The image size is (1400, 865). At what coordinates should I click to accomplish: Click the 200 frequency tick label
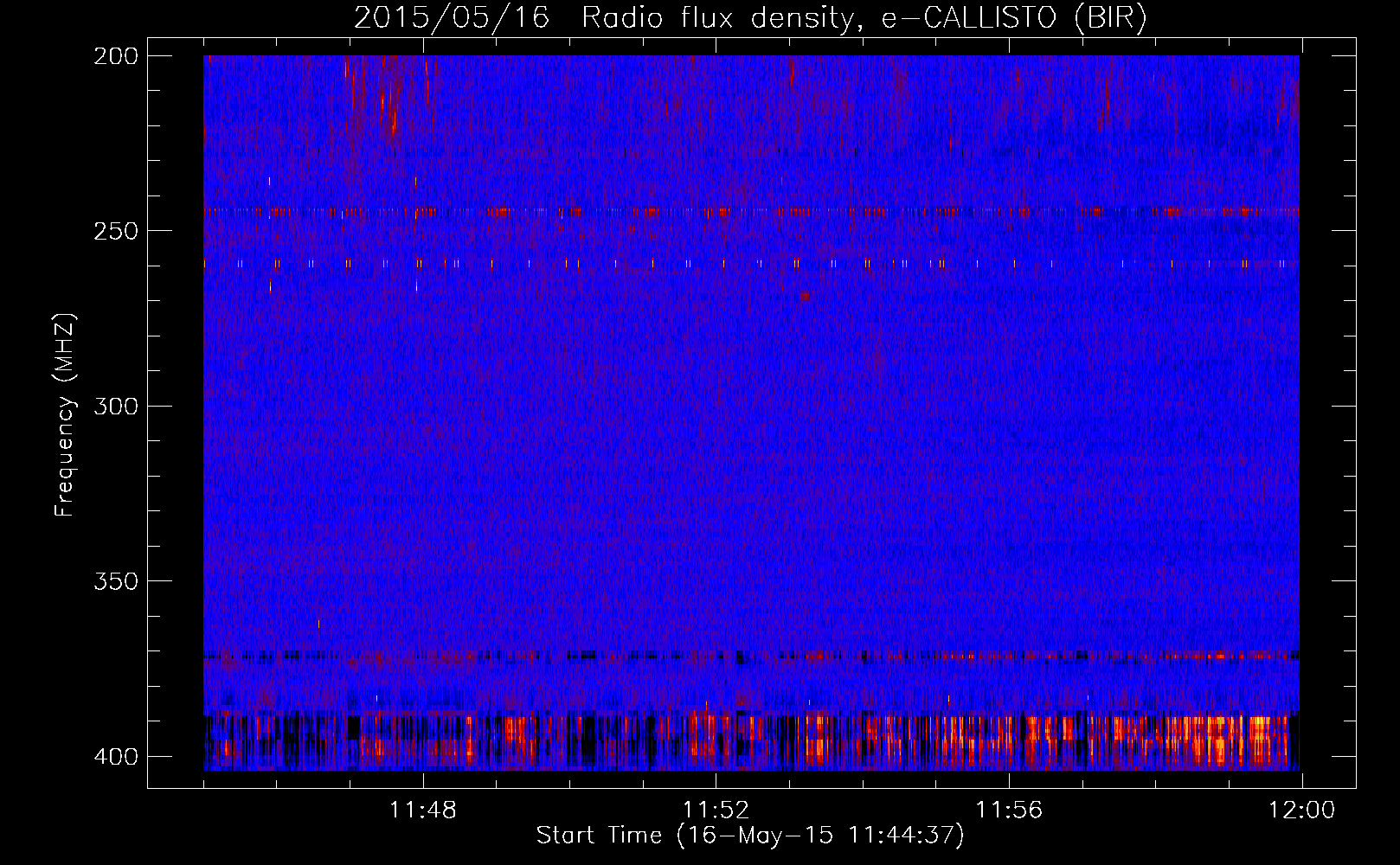tap(116, 56)
